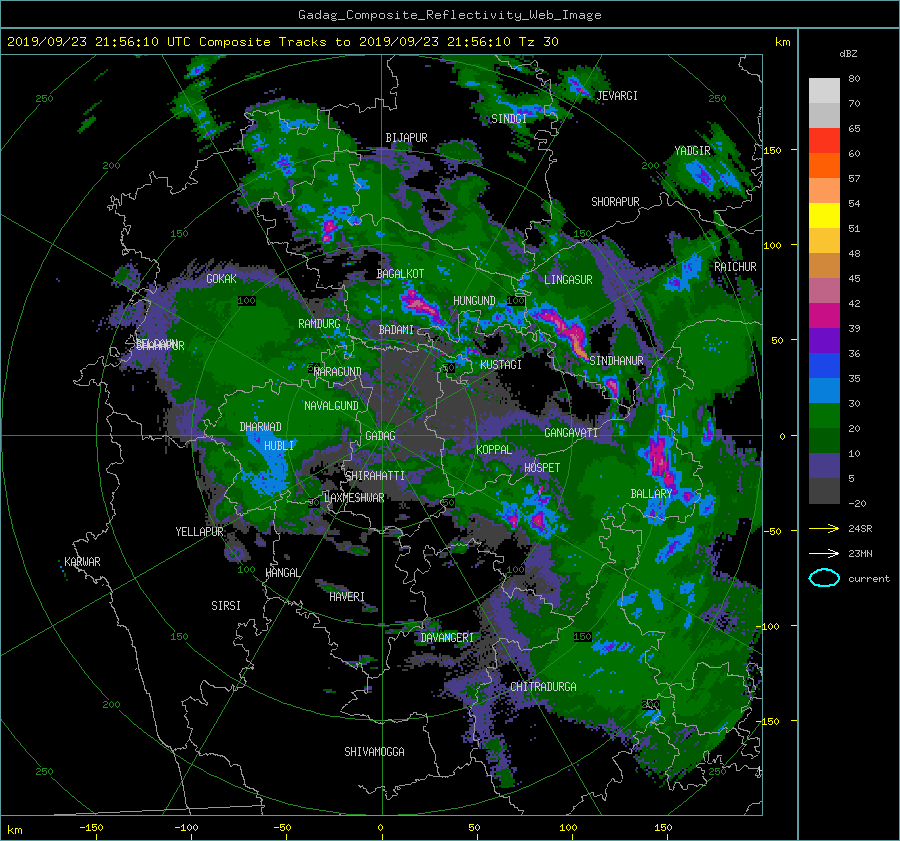Screen dimensions: 900x841
Task: Click the SHORAPUR city label
Action: 615,202
